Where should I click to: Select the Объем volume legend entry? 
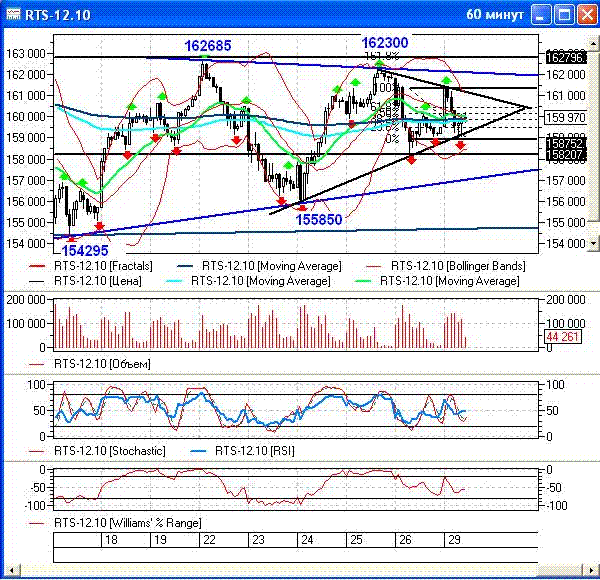point(90,364)
